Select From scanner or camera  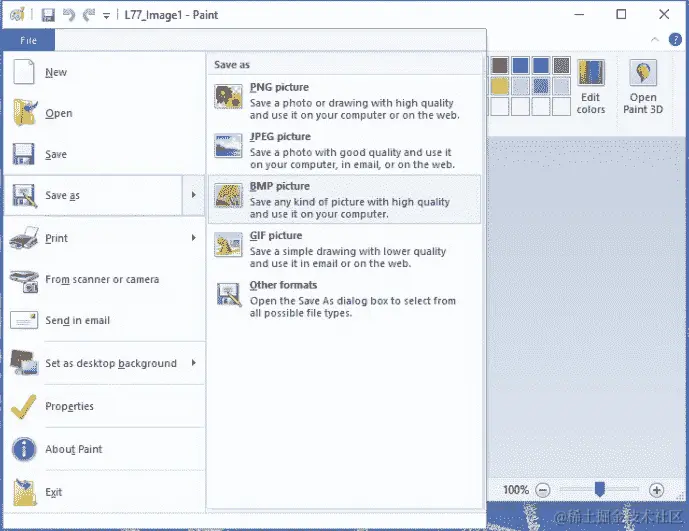[104, 279]
